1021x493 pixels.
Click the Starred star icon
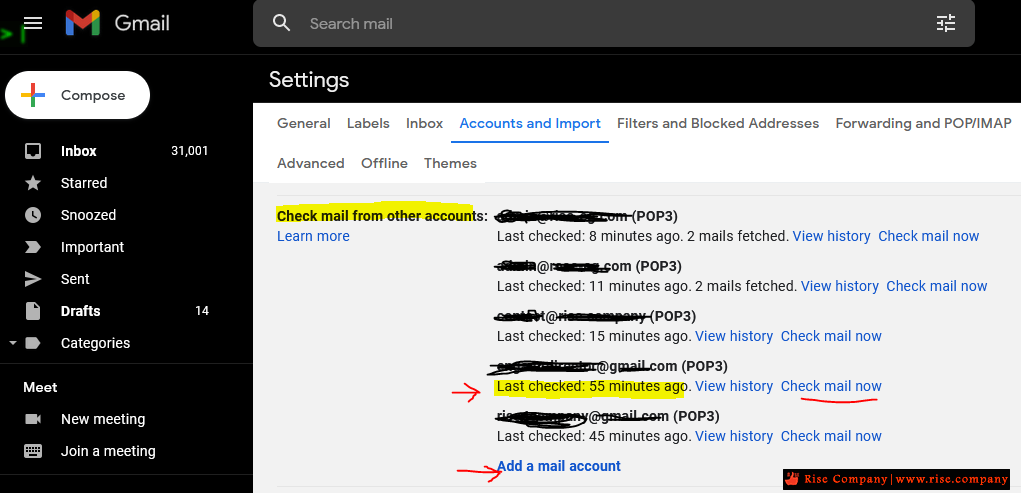[x=33, y=183]
